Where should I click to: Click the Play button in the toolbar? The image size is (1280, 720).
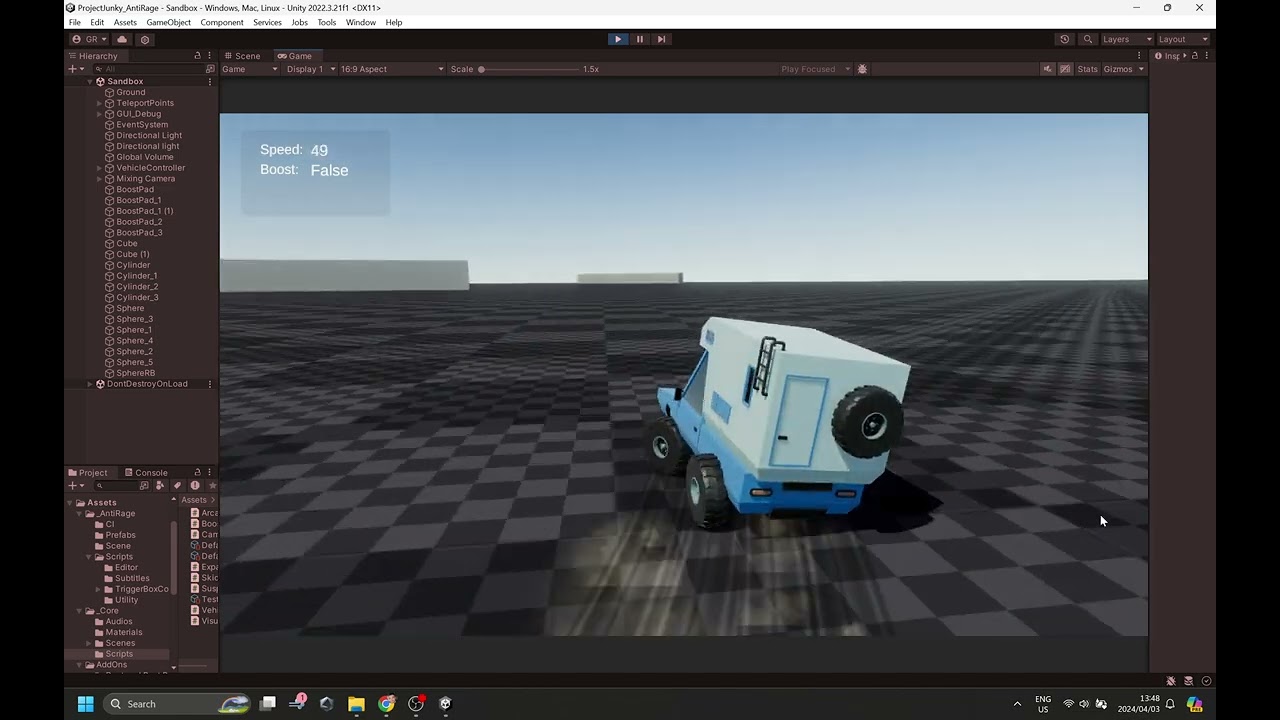(x=617, y=39)
